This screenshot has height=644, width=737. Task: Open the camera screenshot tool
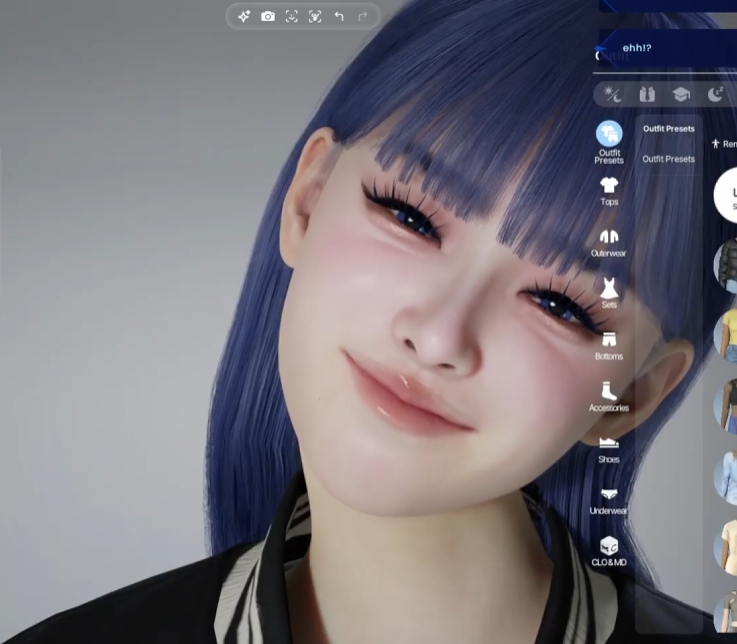(x=268, y=16)
